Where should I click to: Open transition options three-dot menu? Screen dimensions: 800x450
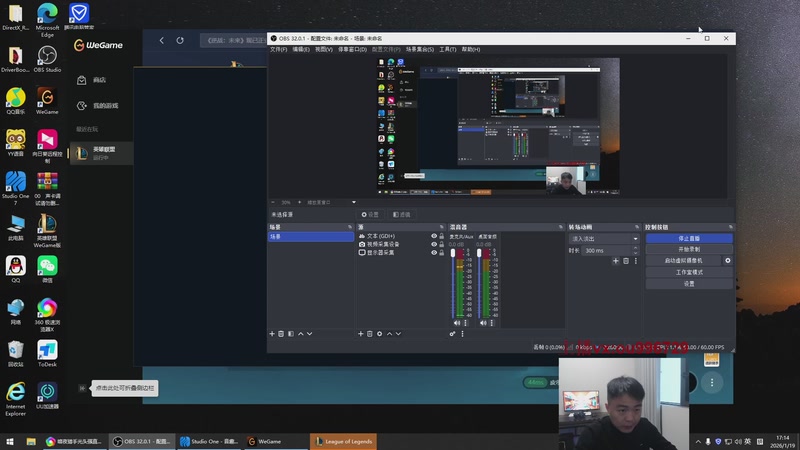coord(636,261)
